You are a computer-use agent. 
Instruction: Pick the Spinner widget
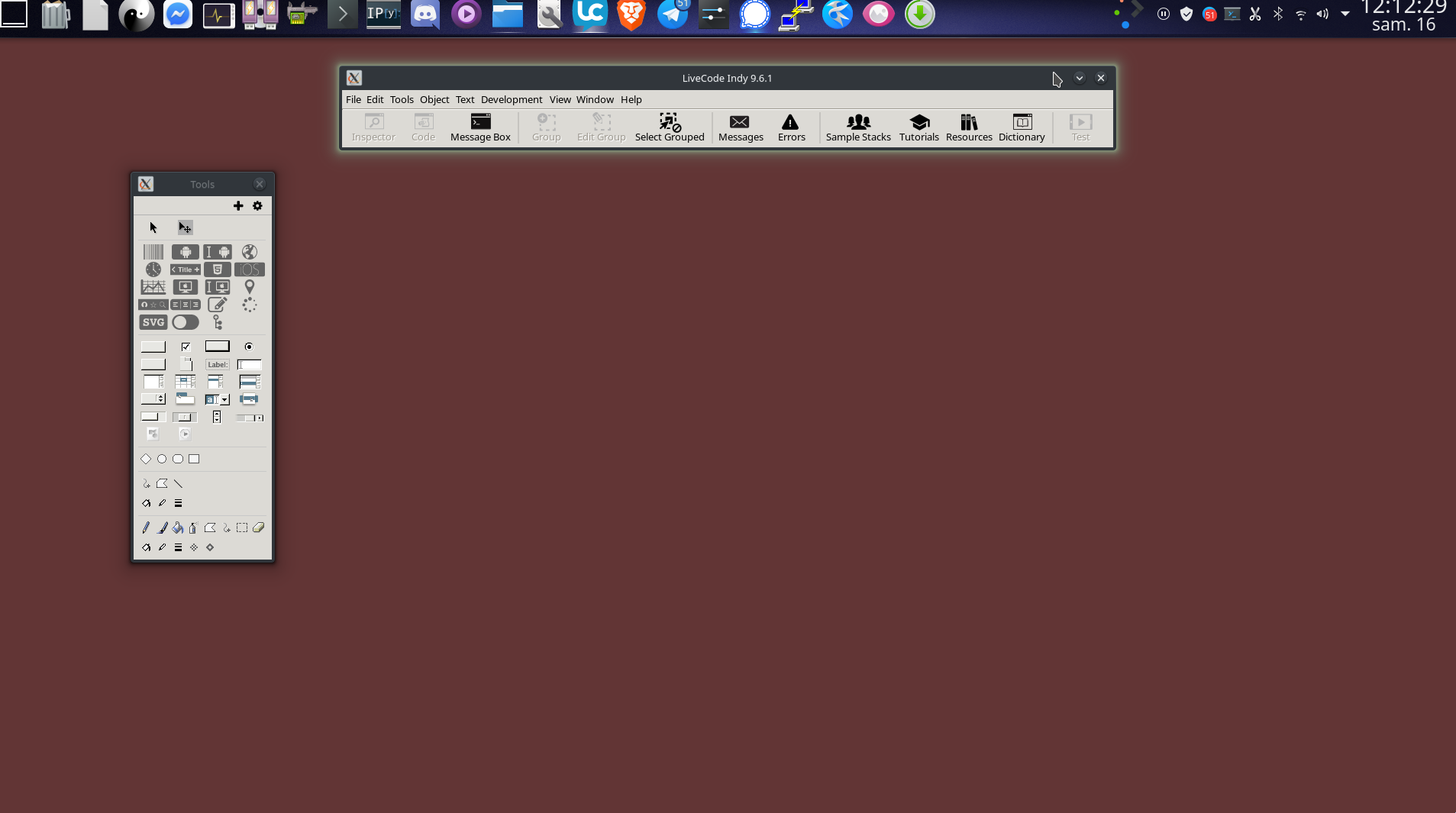[250, 305]
